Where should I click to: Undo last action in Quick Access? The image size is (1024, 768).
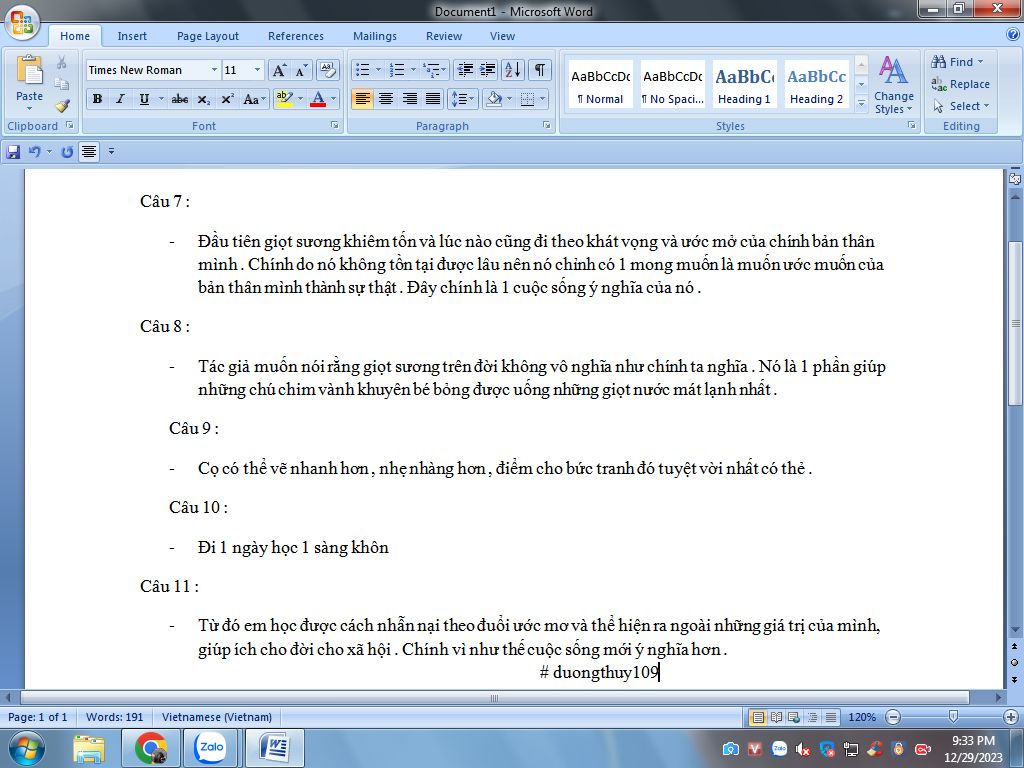pyautogui.click(x=35, y=152)
